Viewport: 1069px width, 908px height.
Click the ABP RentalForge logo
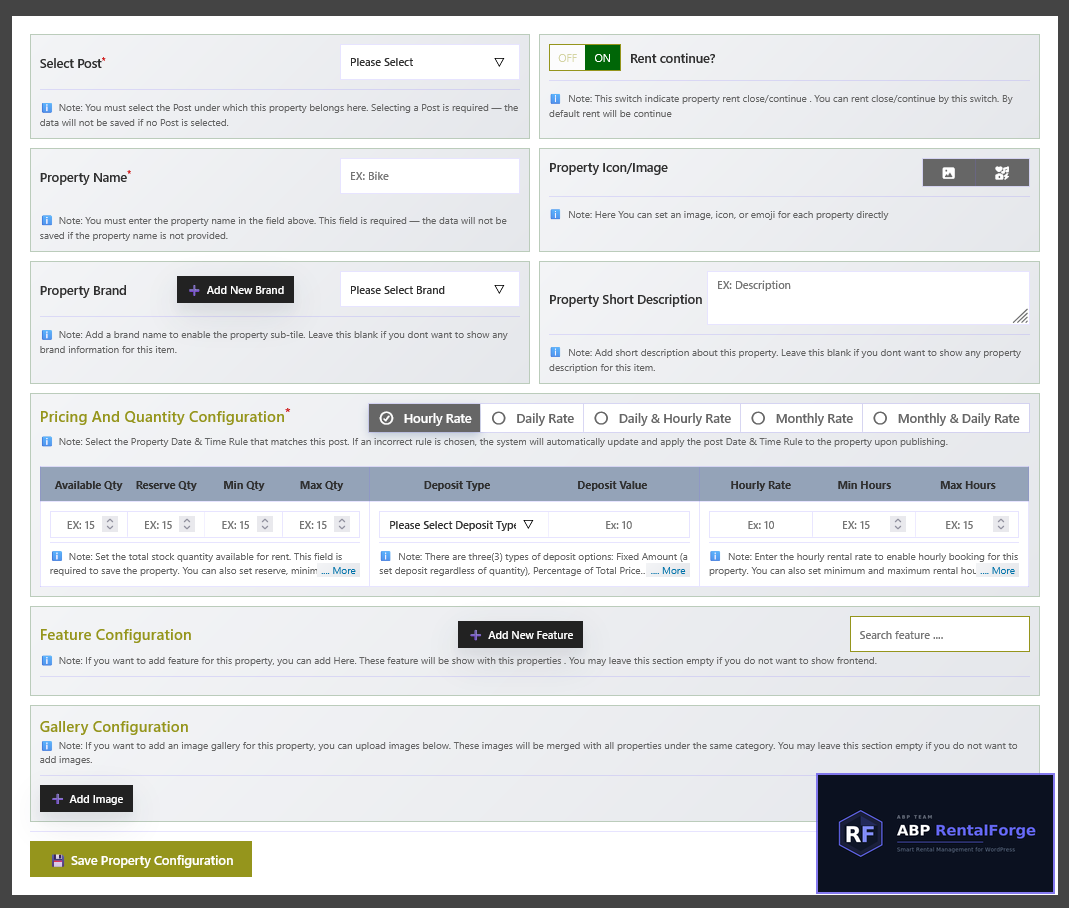pyautogui.click(x=935, y=833)
